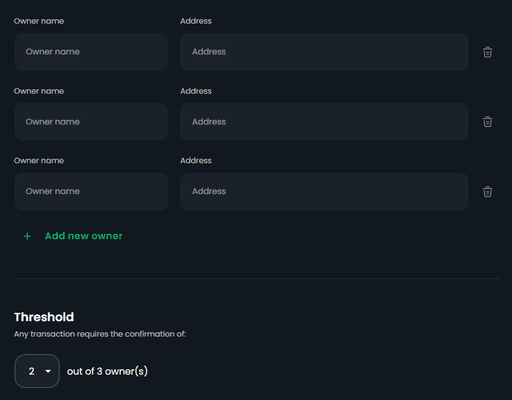Select the second owner's Address field

point(324,122)
